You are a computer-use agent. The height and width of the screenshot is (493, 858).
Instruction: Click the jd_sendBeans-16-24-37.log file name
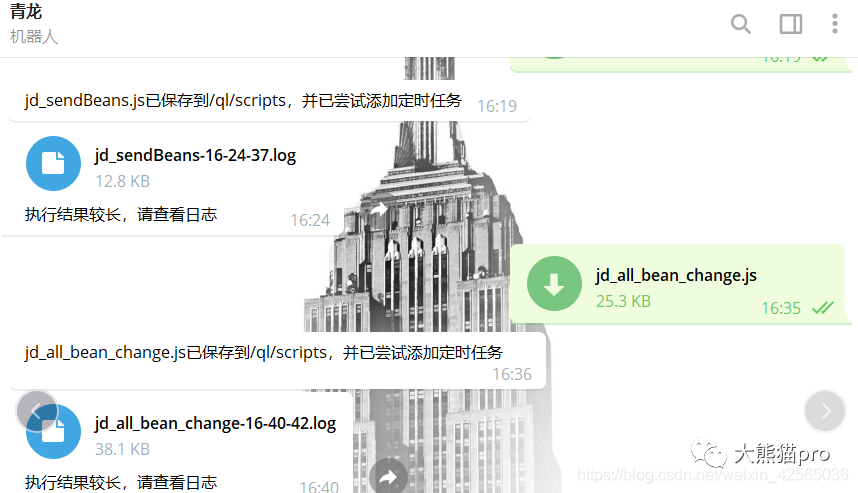[x=195, y=155]
